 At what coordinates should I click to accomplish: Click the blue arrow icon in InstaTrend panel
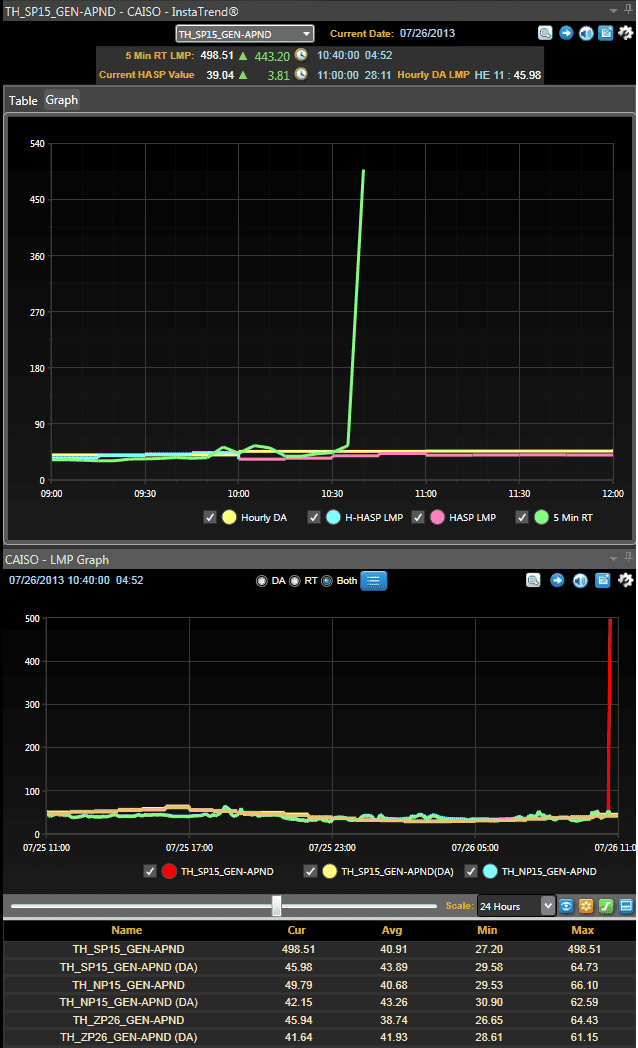tap(566, 33)
